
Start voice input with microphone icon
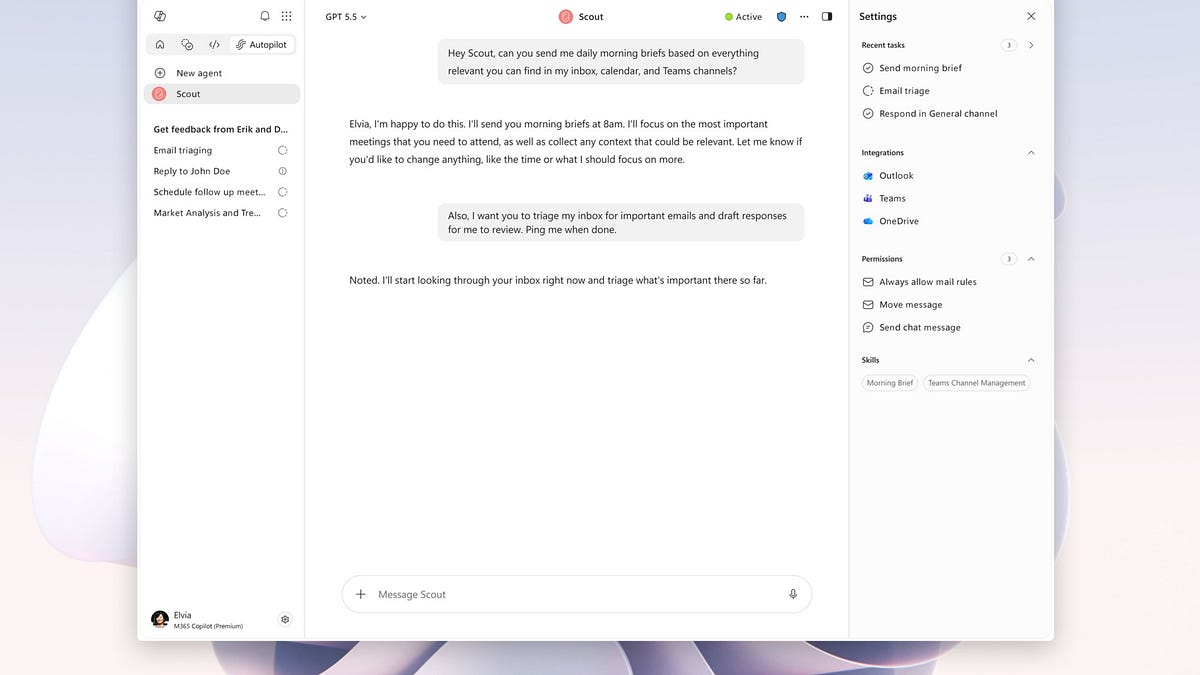793,594
